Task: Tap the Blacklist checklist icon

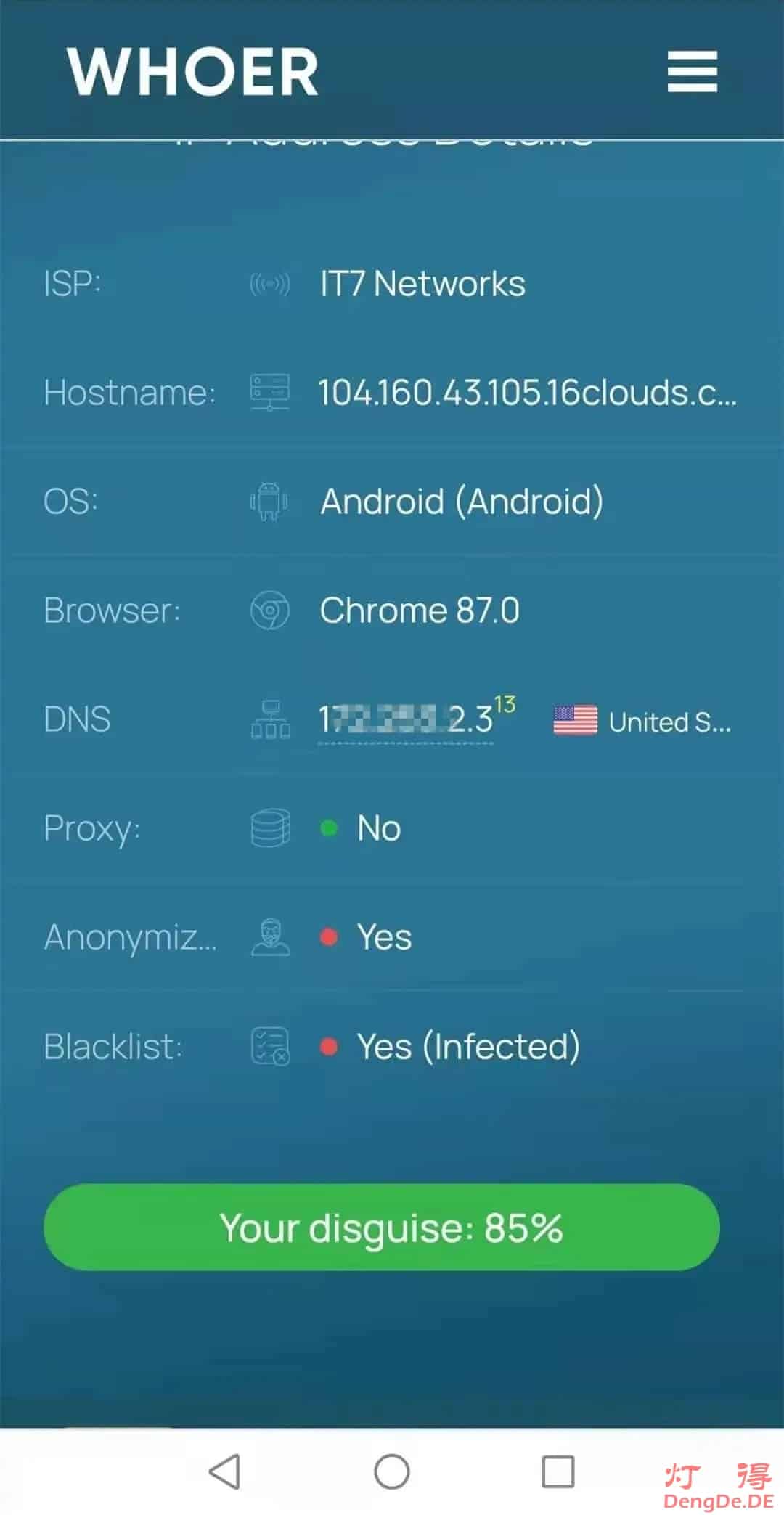Action: [x=271, y=1046]
